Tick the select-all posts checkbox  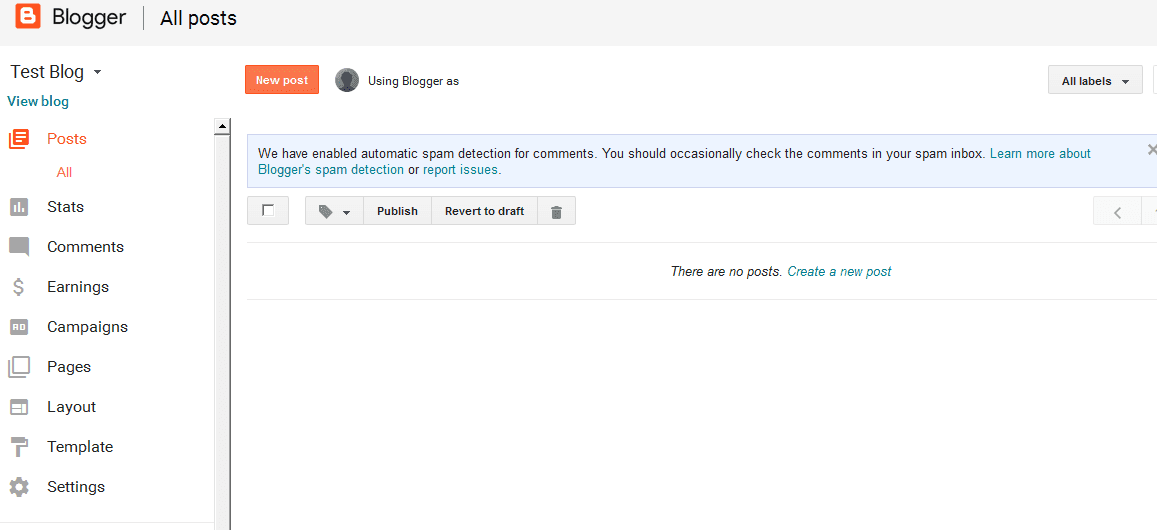(268, 210)
